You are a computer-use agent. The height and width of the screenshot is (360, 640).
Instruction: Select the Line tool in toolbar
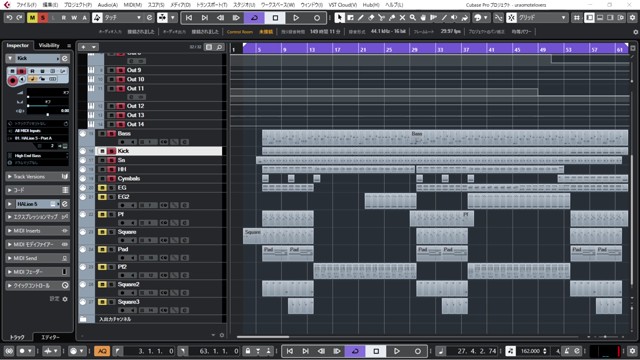click(444, 18)
